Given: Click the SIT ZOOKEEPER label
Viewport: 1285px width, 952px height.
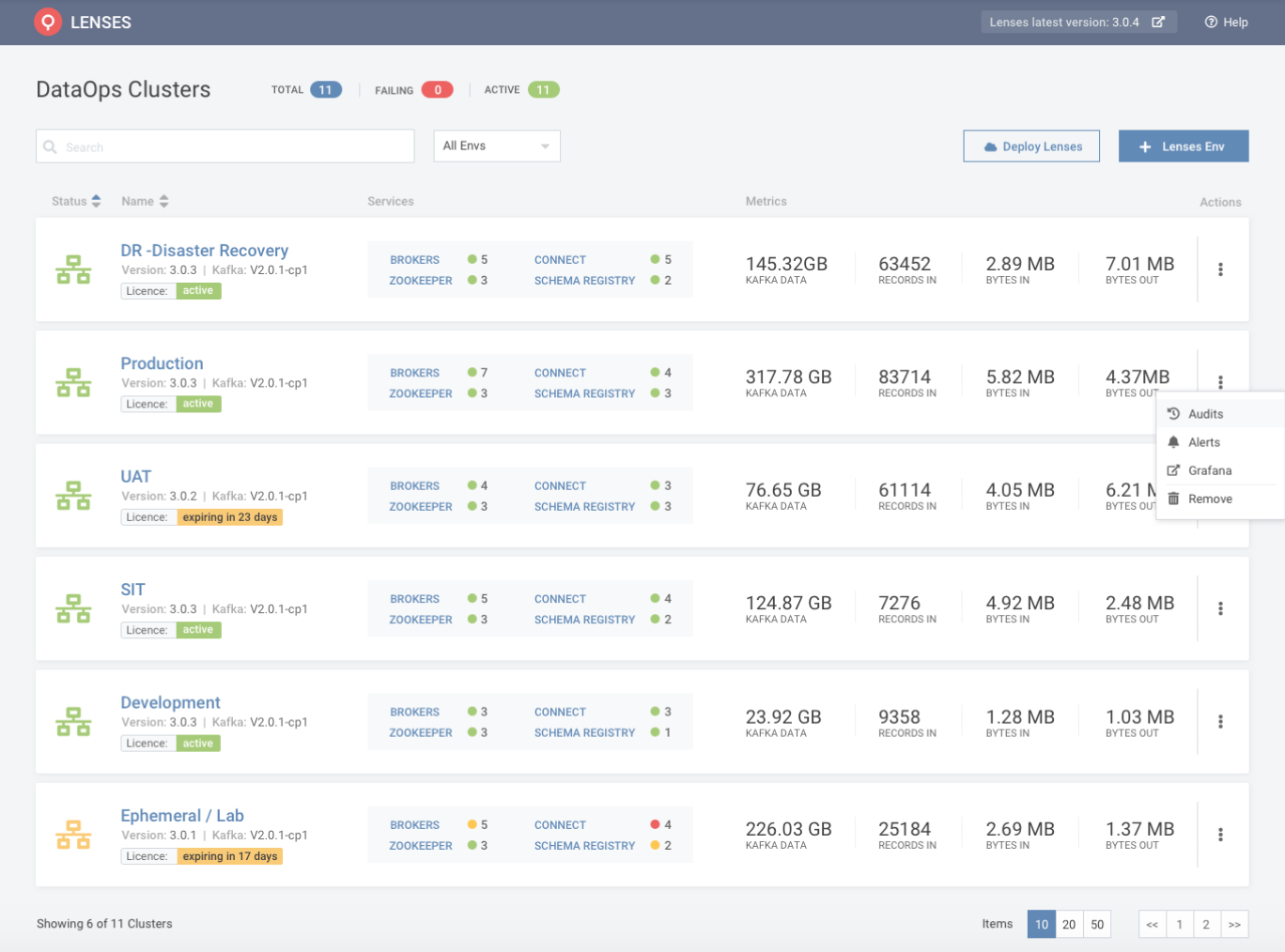Looking at the screenshot, I should (421, 620).
